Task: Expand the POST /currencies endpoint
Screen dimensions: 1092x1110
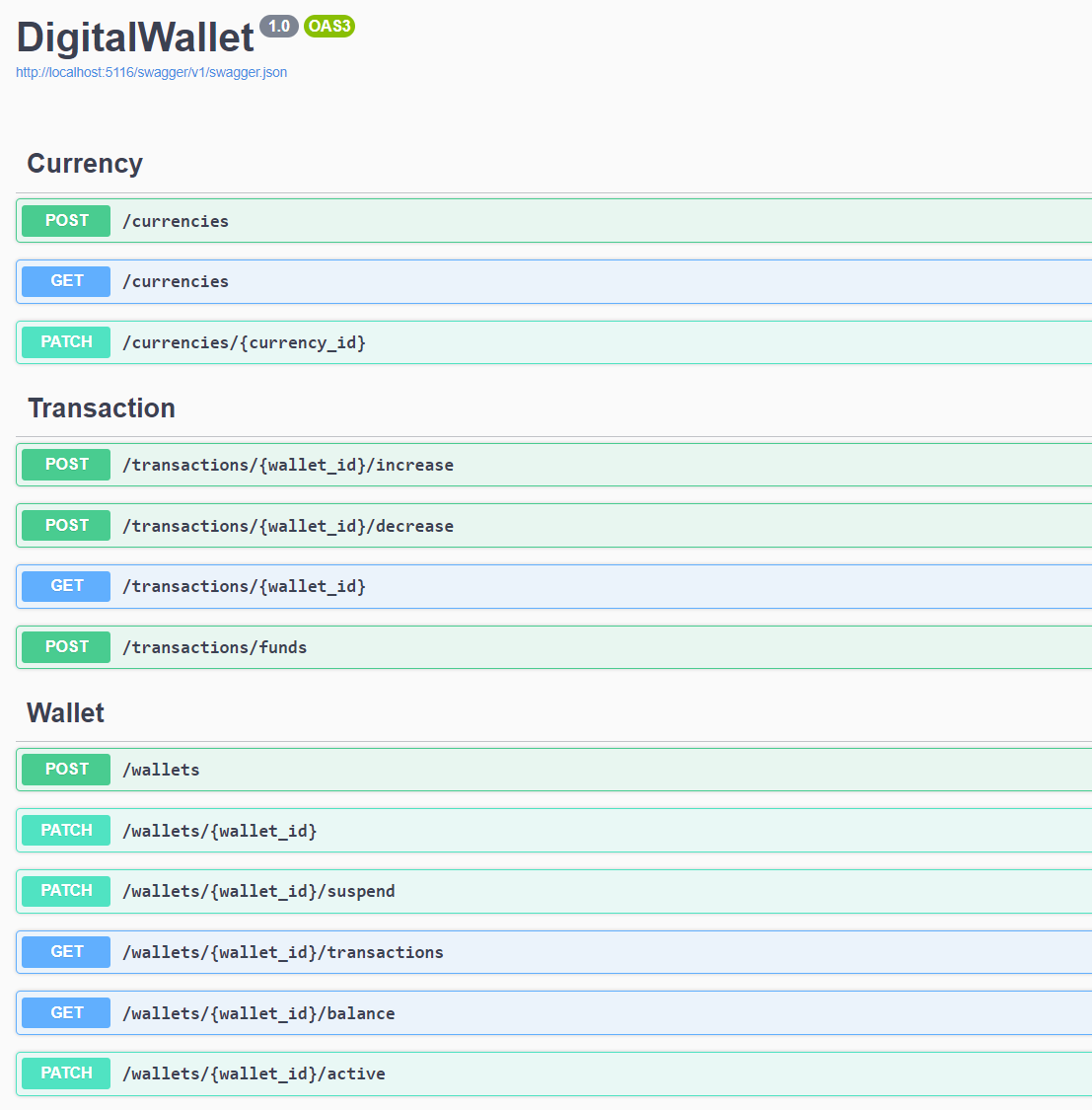Action: (x=553, y=221)
